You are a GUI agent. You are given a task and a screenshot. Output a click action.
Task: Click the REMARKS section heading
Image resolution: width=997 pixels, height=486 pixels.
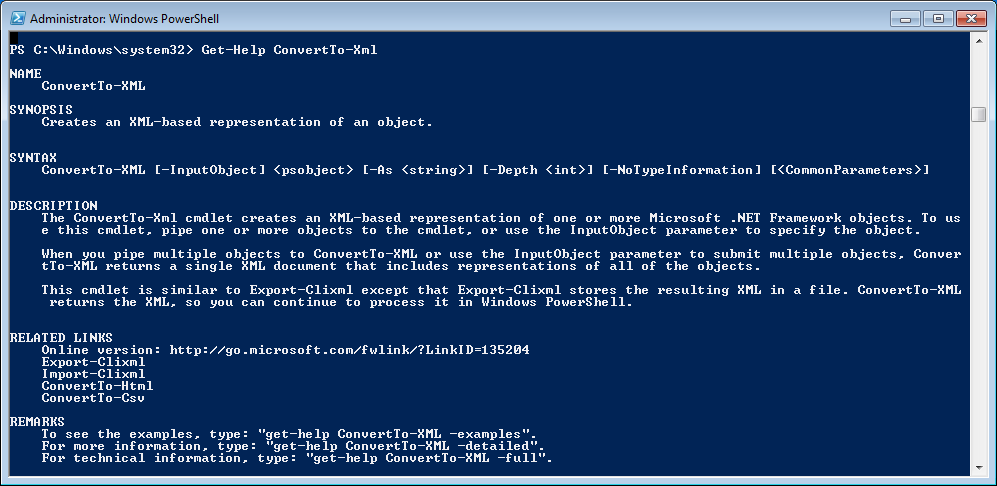click(37, 421)
